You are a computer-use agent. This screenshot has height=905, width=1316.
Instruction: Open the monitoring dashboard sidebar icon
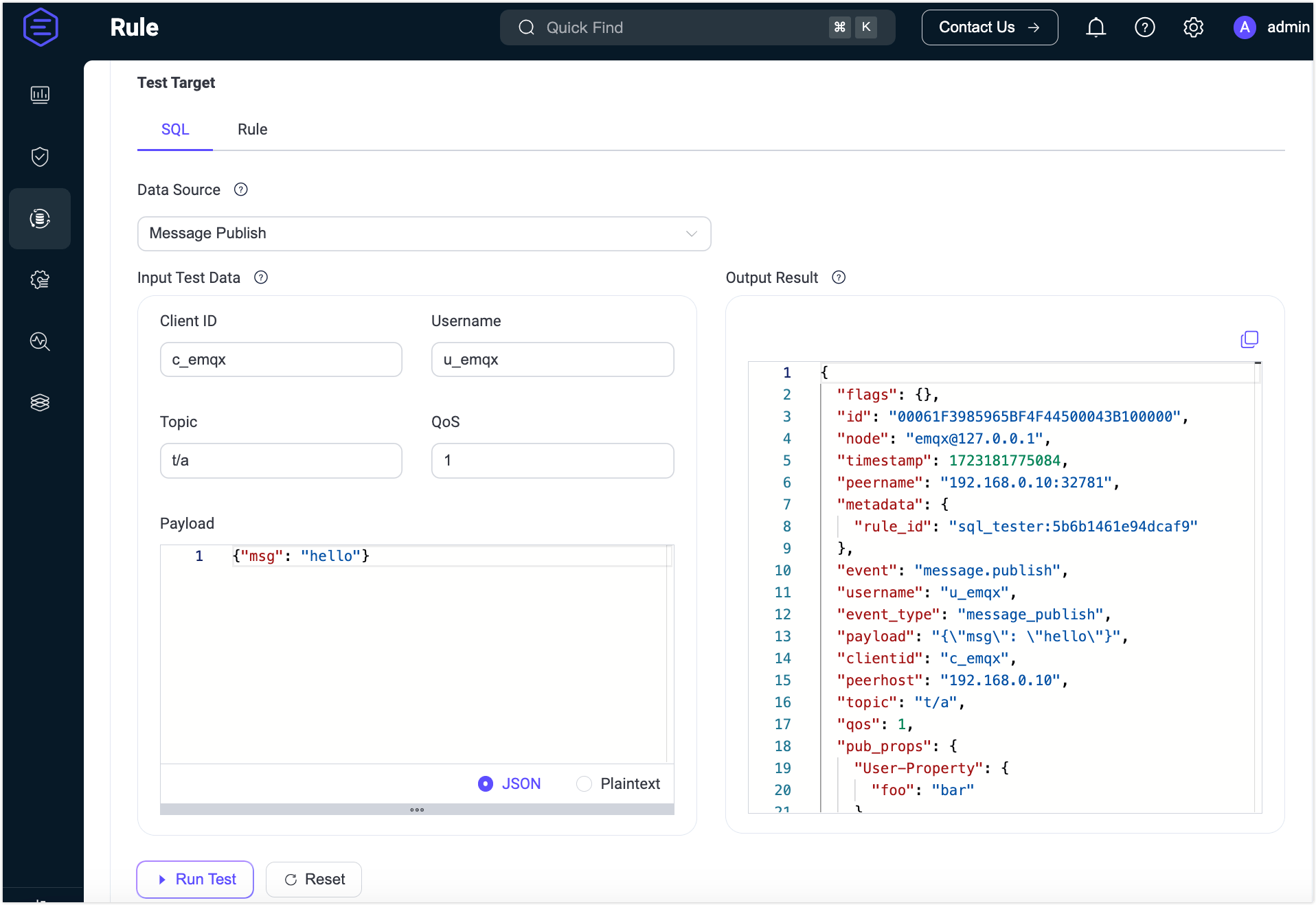[40, 95]
